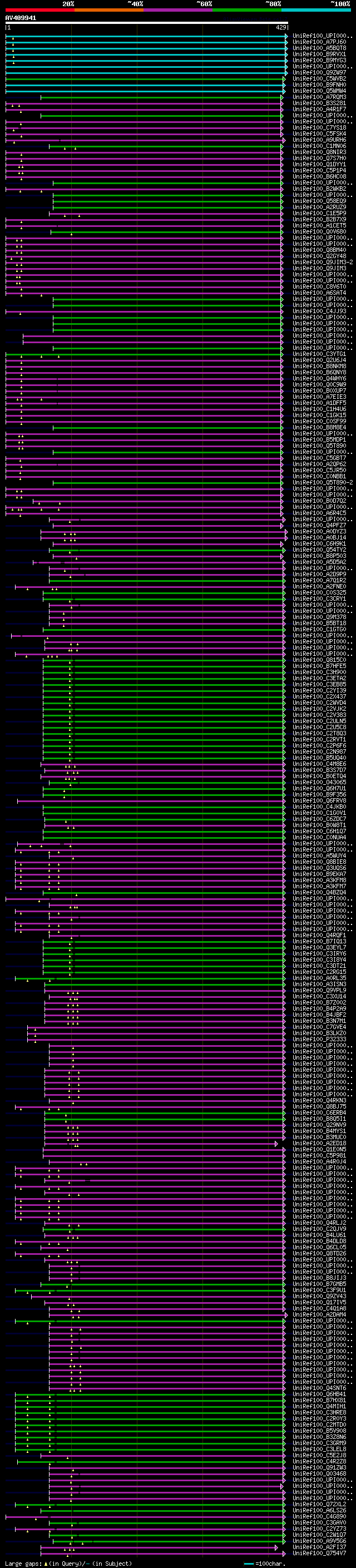Select the UniRef100_Q5T890-2 label
This screenshot has width=356, height=1568.
coord(323,483)
